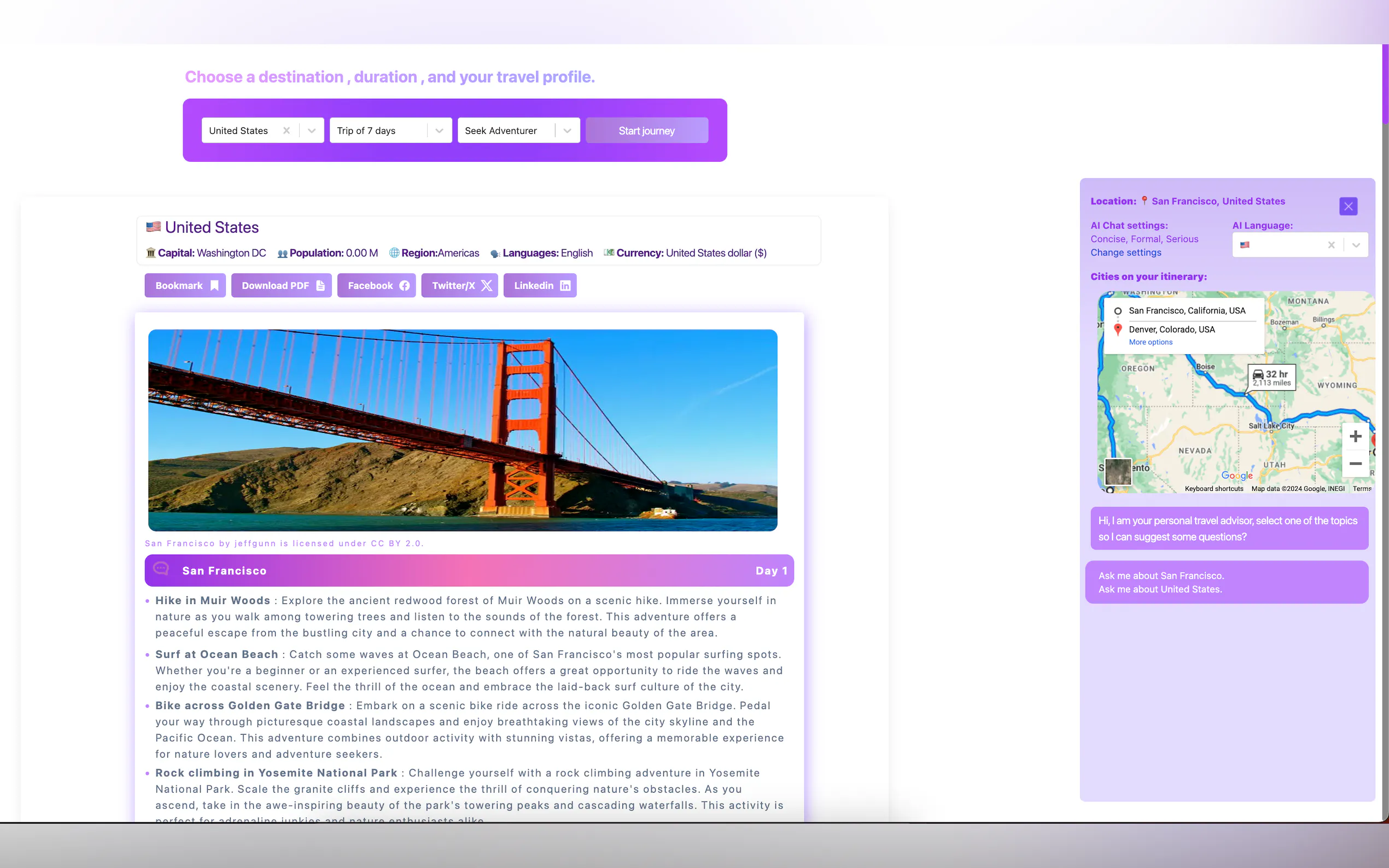Zoom out on the itinerary map
1389x868 pixels.
coord(1355,464)
